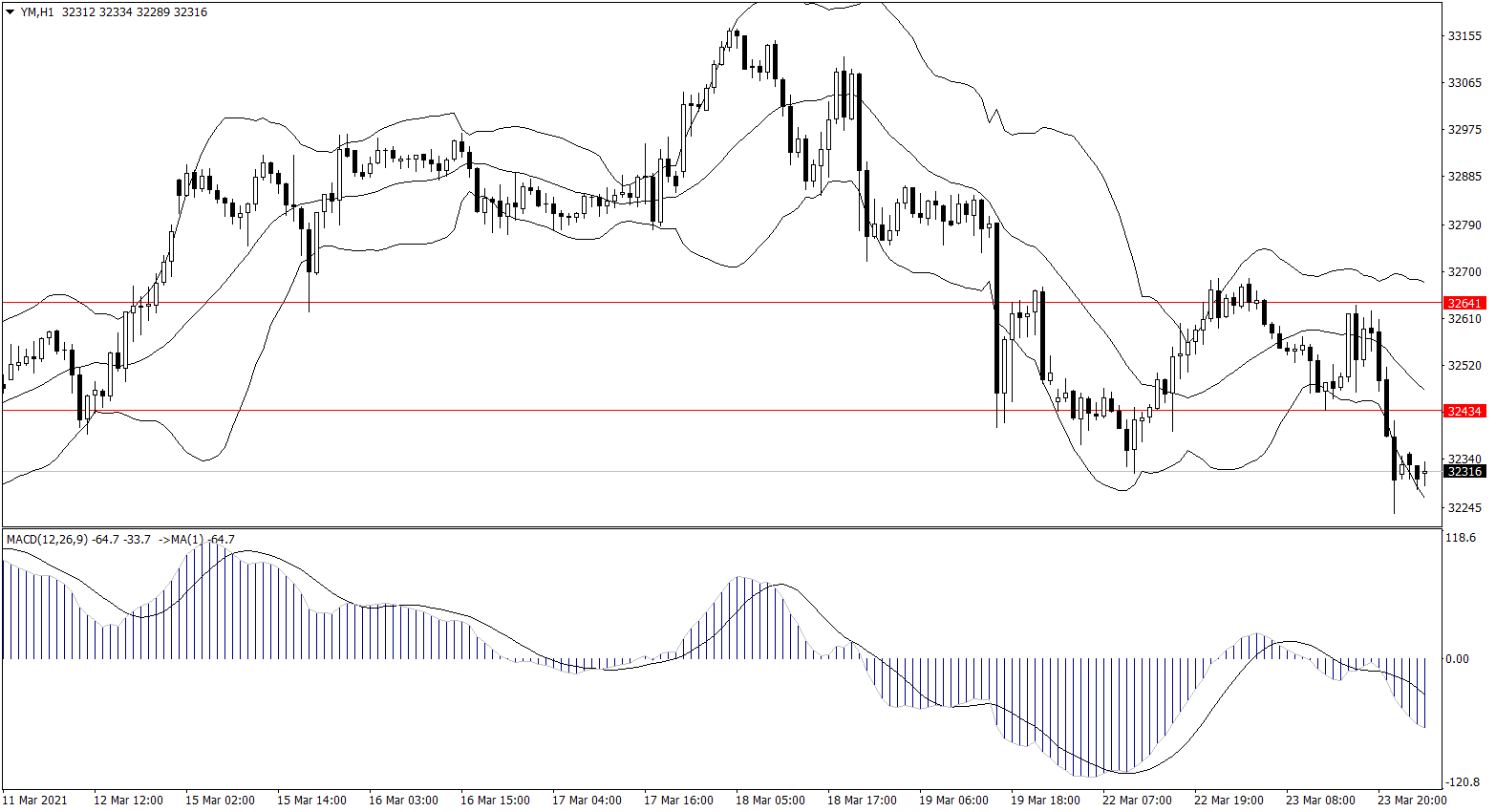1496x812 pixels.
Task: Click the 33155 price scale label
Action: (1464, 36)
